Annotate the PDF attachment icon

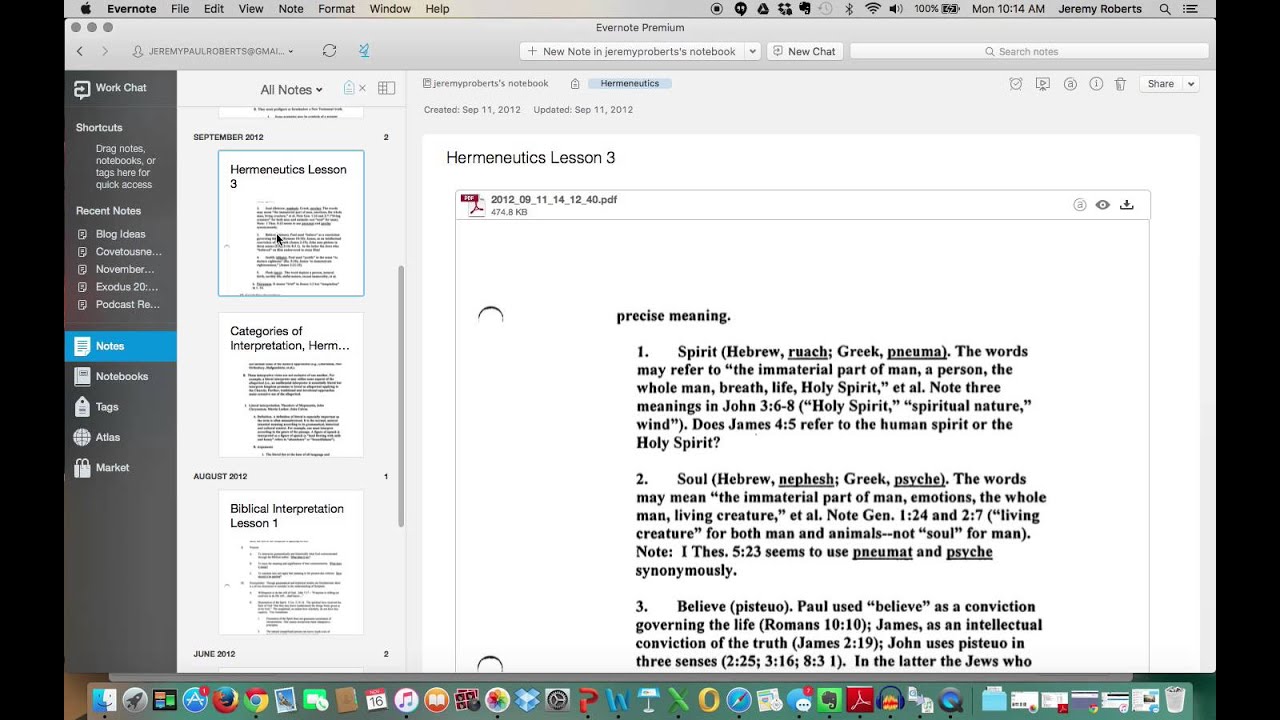(x=1080, y=204)
